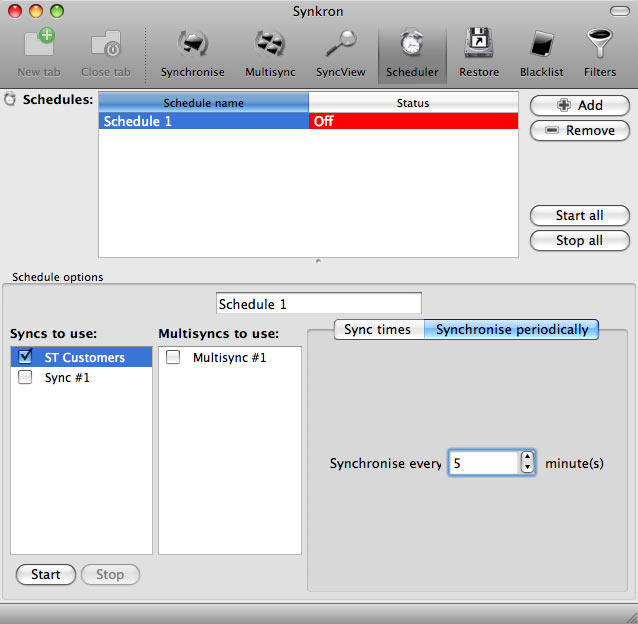Image resolution: width=638 pixels, height=624 pixels.
Task: Select the Synchronise periodically tab
Action: pyautogui.click(x=511, y=329)
